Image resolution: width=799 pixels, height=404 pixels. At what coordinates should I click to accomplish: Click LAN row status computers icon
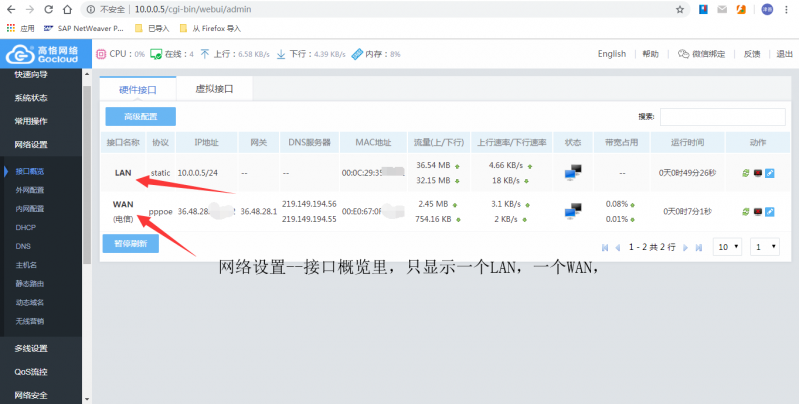(573, 172)
